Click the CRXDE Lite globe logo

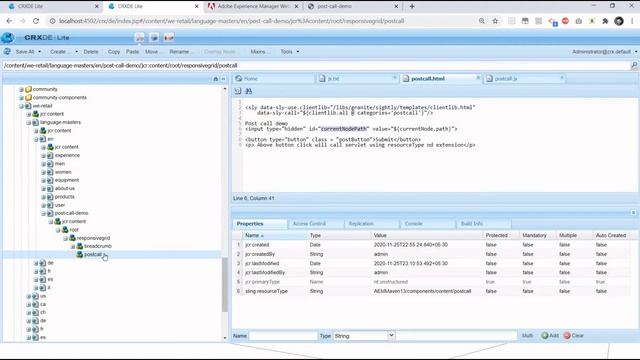coord(7,38)
